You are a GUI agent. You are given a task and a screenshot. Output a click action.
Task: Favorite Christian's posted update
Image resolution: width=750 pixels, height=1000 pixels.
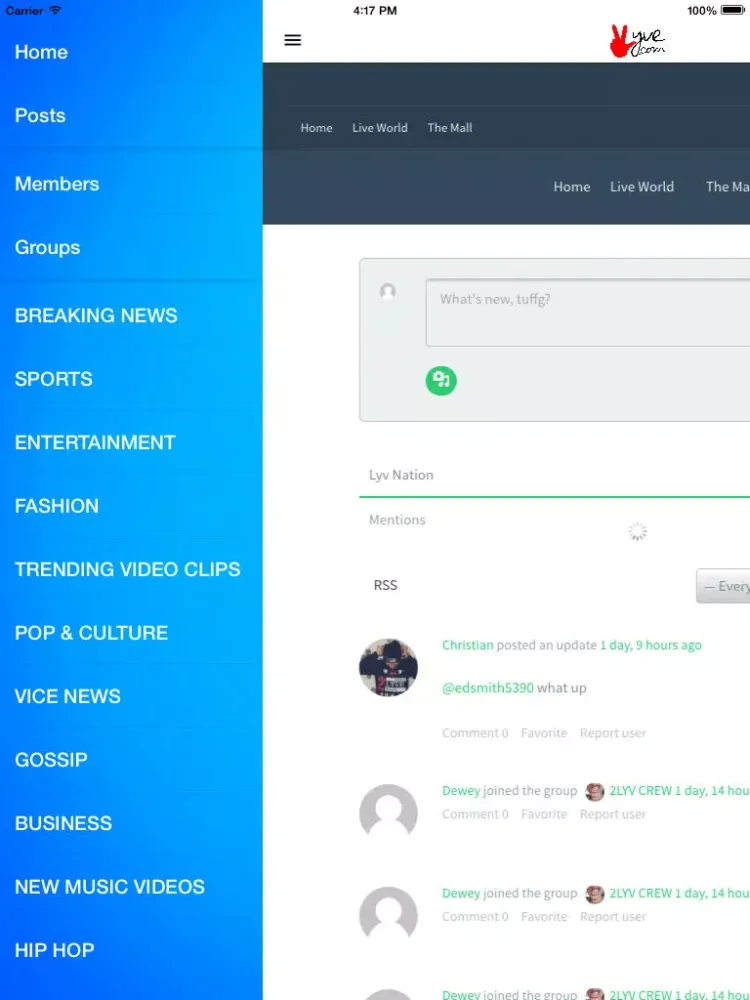tap(544, 733)
